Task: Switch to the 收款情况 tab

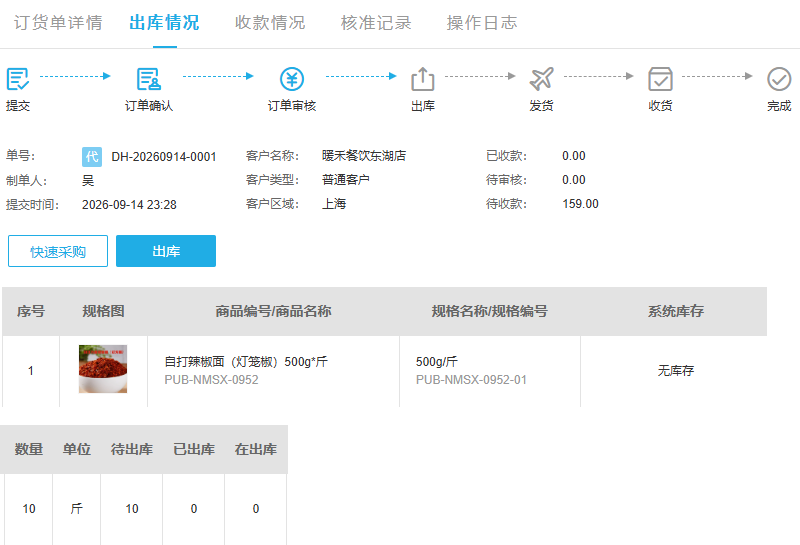Action: [270, 23]
